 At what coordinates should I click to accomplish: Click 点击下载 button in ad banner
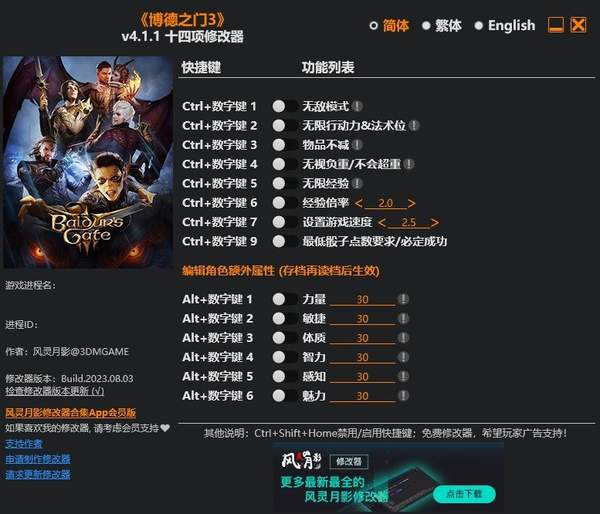pyautogui.click(x=464, y=494)
